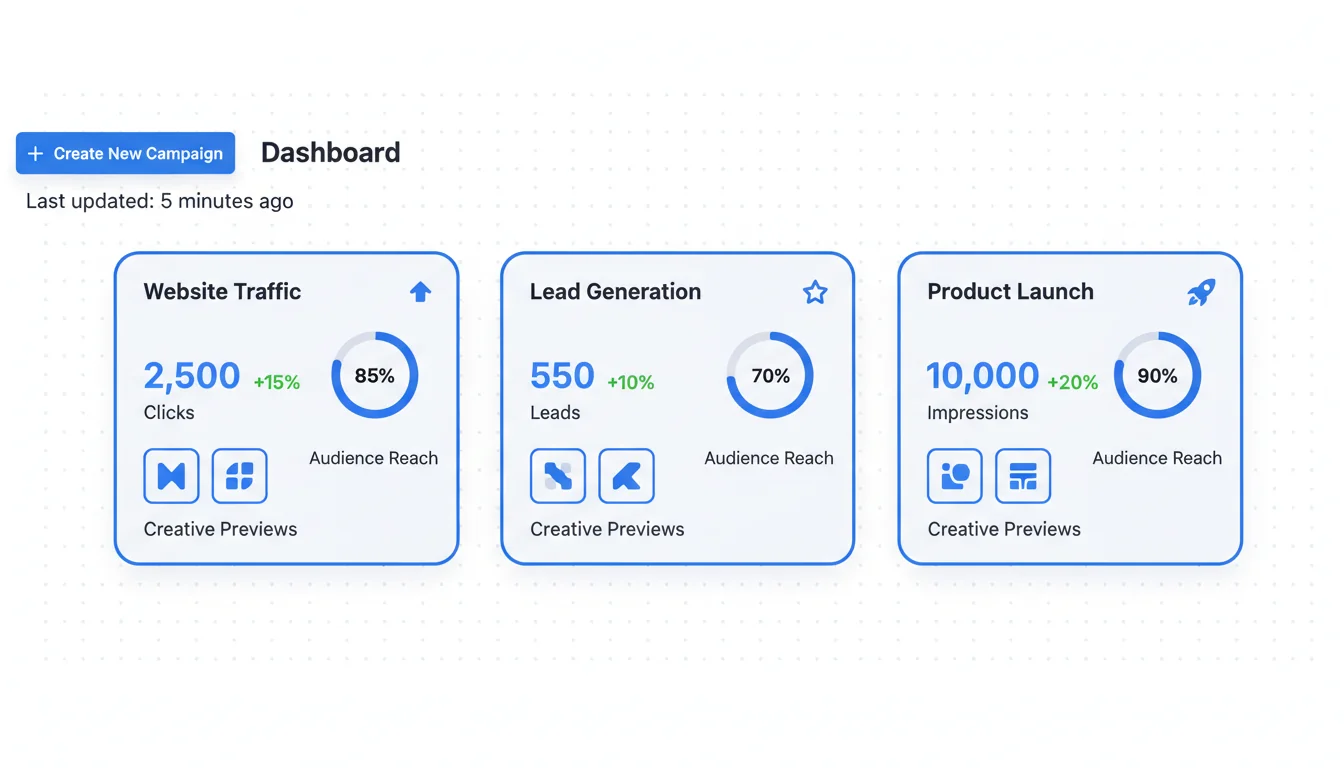Open first creative preview in Website Traffic
The image size is (1344, 768).
tap(171, 476)
